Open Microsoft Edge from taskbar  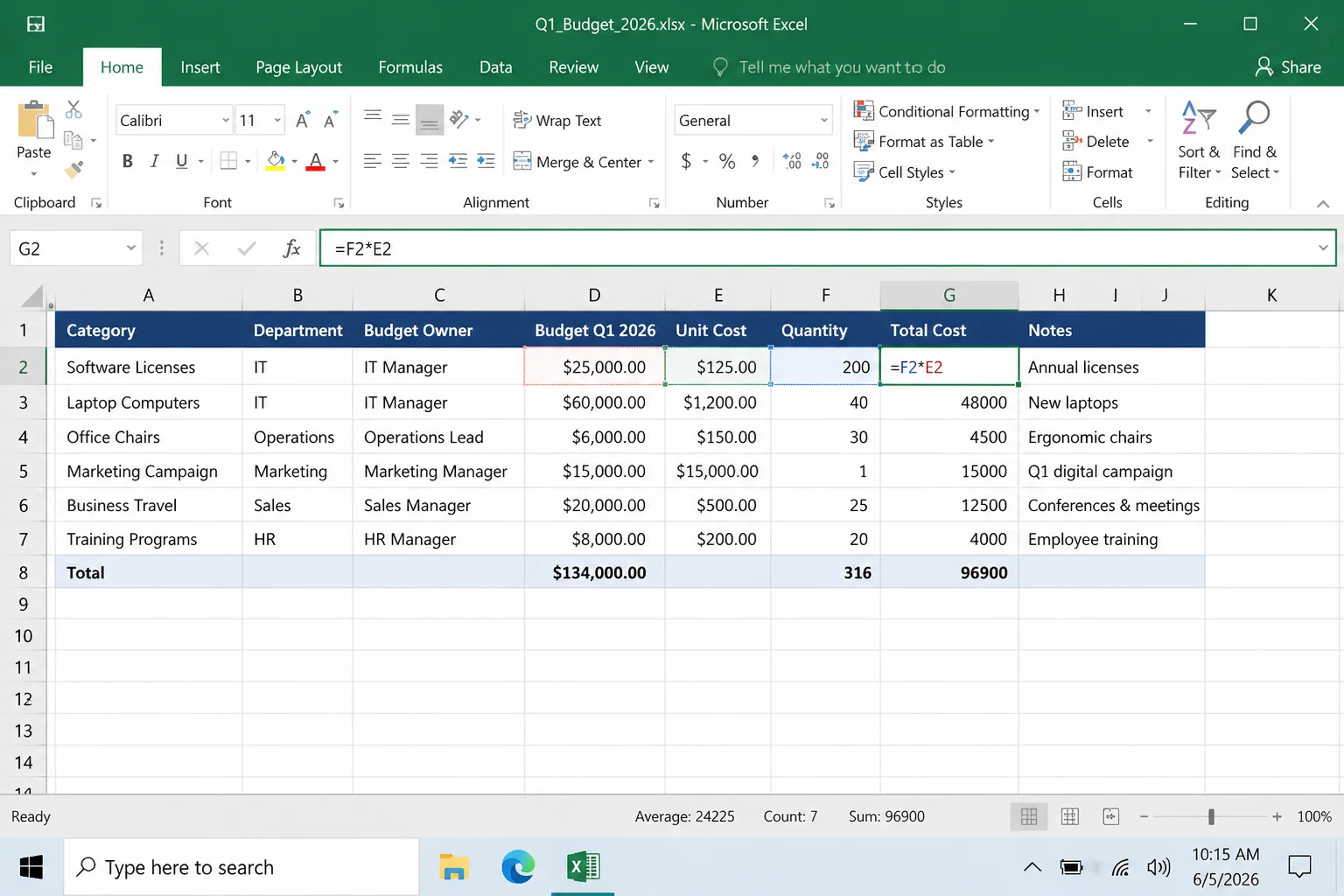click(518, 867)
